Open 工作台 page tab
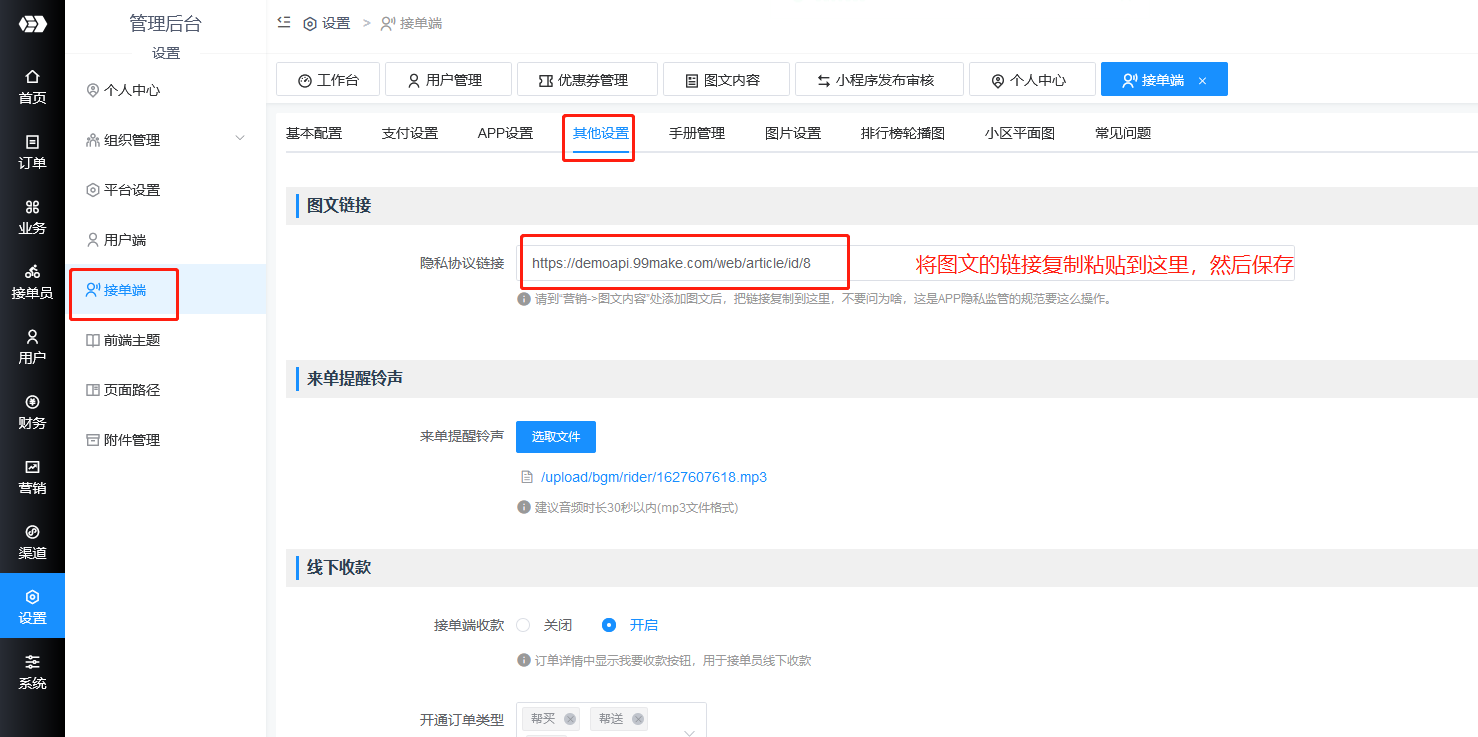Screen dimensions: 1478x737 click(x=328, y=79)
